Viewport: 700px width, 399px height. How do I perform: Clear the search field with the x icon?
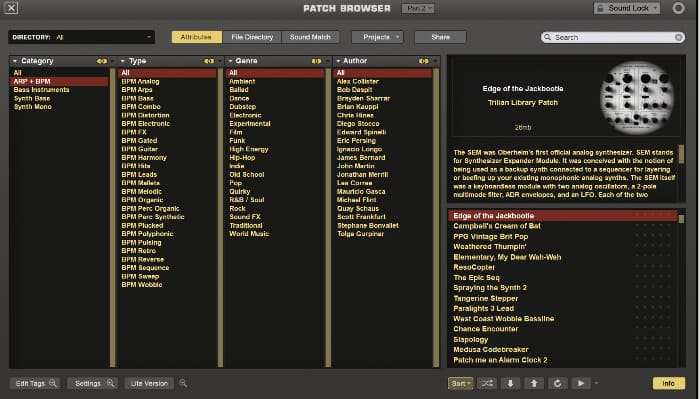pos(679,37)
